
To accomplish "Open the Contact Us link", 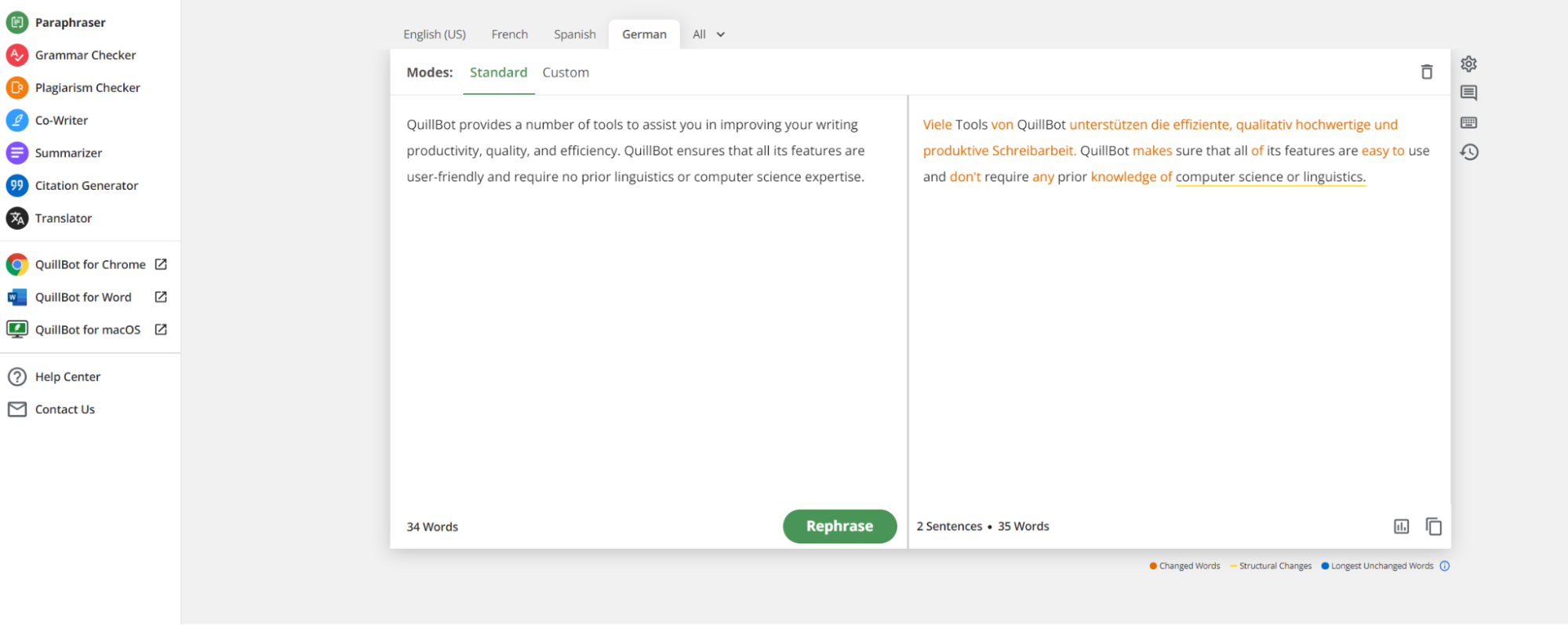I will pyautogui.click(x=65, y=409).
